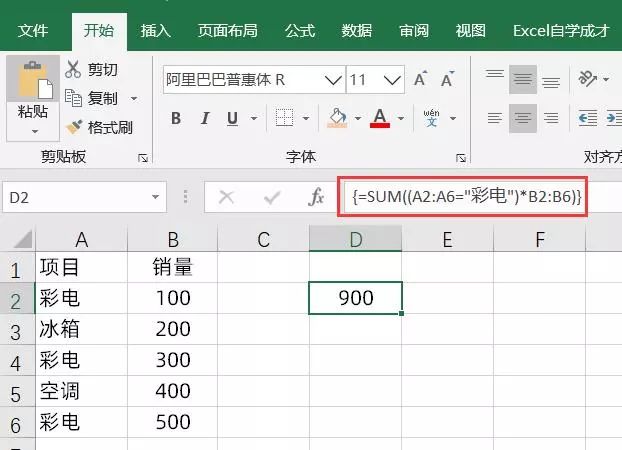Screen dimensions: 622x450
Task: Increase font size with larger A icon
Action: [x=420, y=79]
